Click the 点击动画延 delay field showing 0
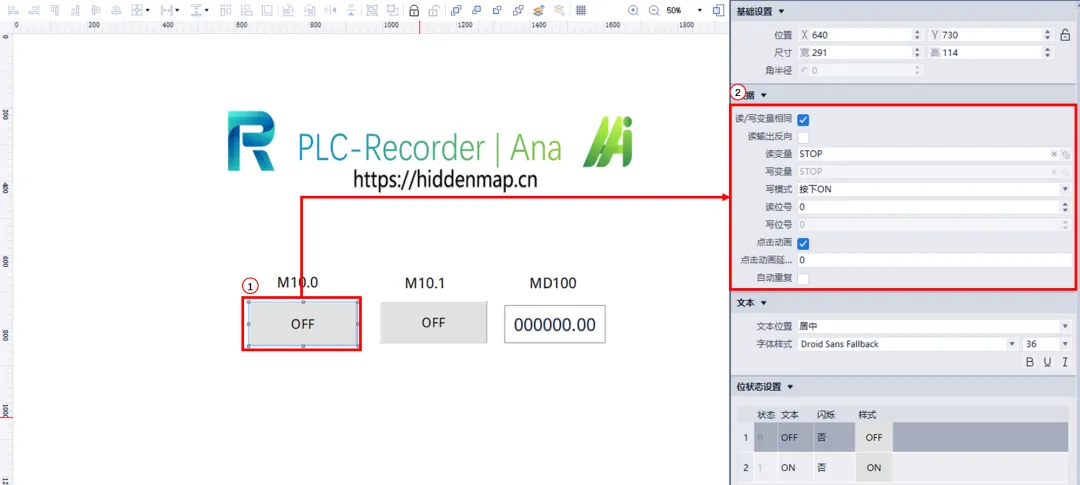1080x485 pixels. pos(933,260)
